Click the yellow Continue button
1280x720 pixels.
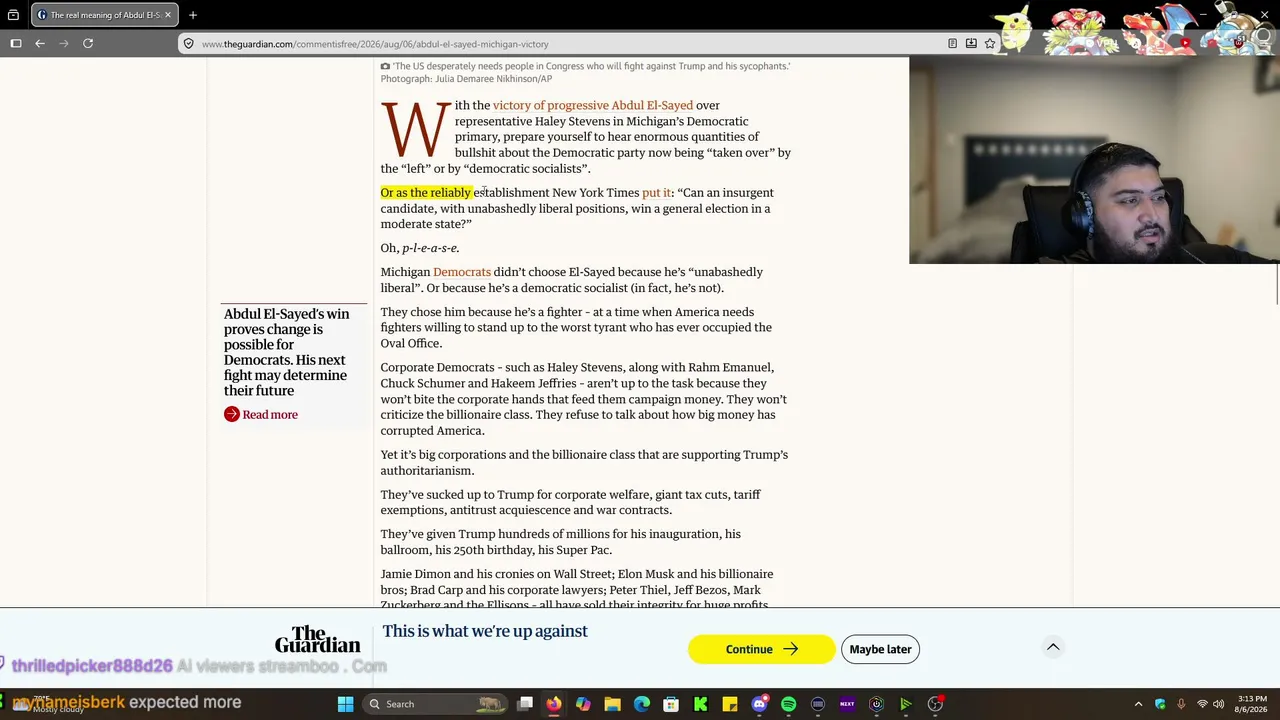[761, 649]
